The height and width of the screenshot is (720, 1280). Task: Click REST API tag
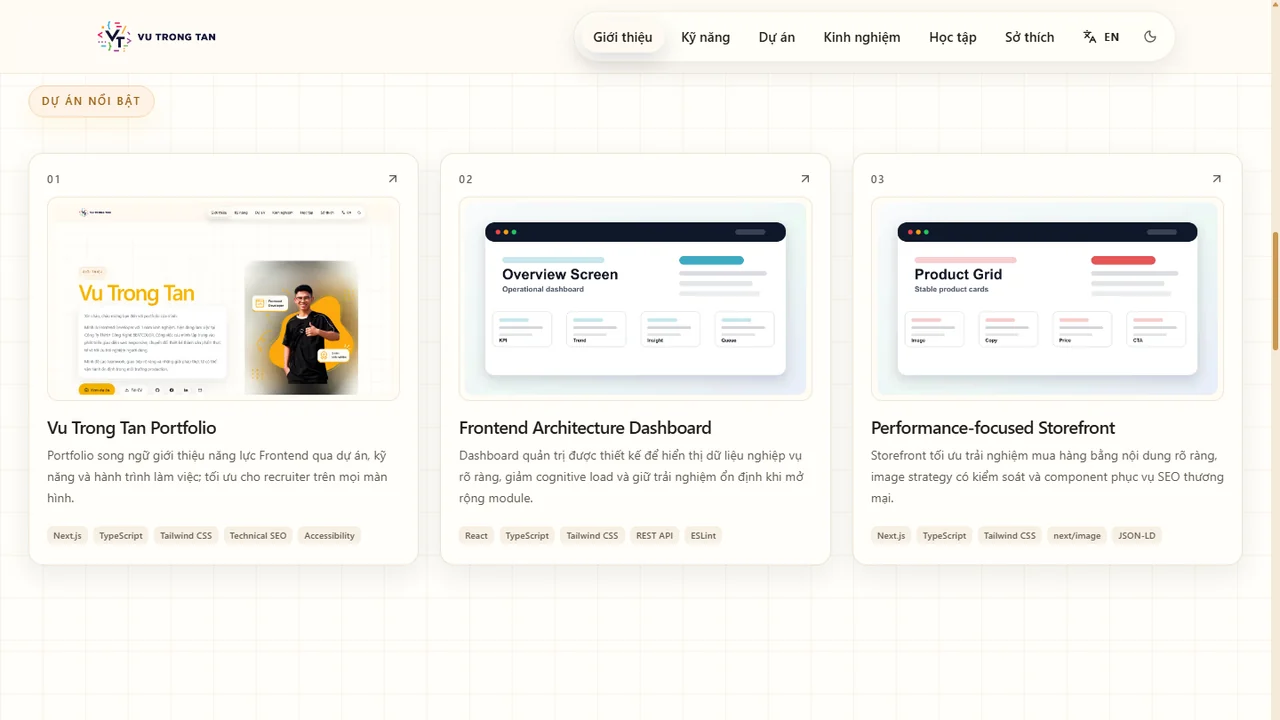pyautogui.click(x=655, y=536)
